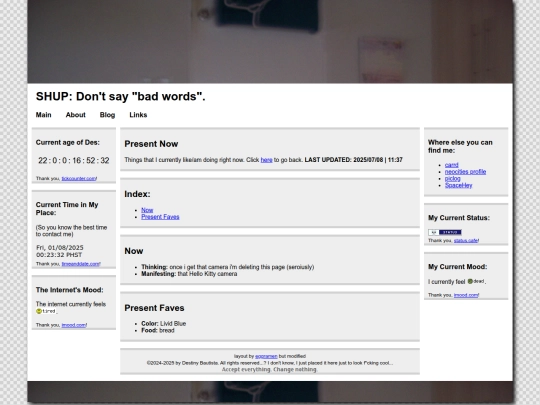Click the 'Manifesting:' Hello Kitty camera entry
The height and width of the screenshot is (405, 540).
[189, 274]
